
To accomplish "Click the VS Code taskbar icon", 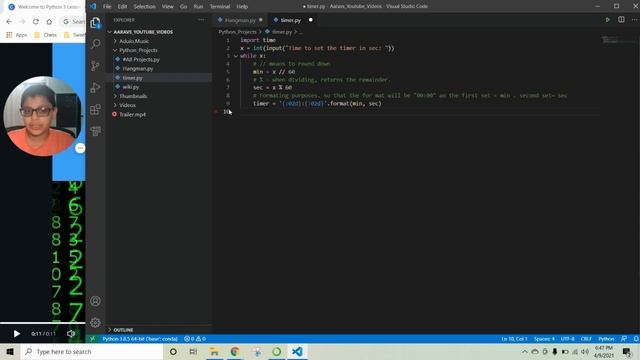I will [x=298, y=351].
